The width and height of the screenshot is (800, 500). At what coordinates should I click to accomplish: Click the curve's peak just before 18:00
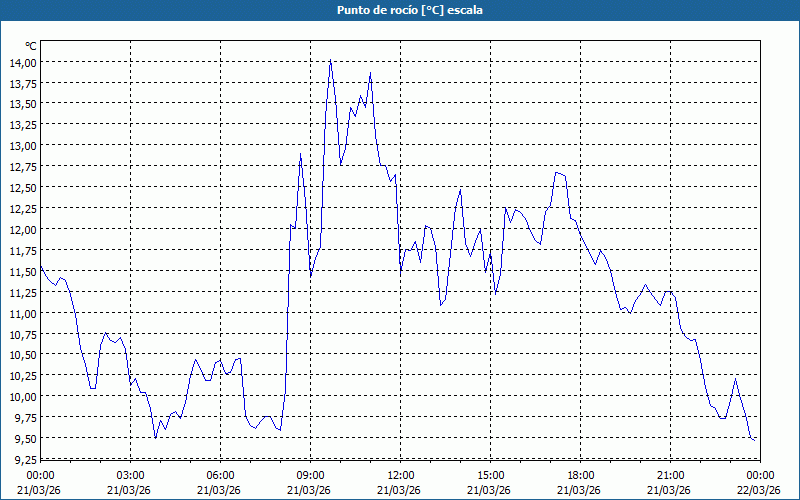click(558, 173)
